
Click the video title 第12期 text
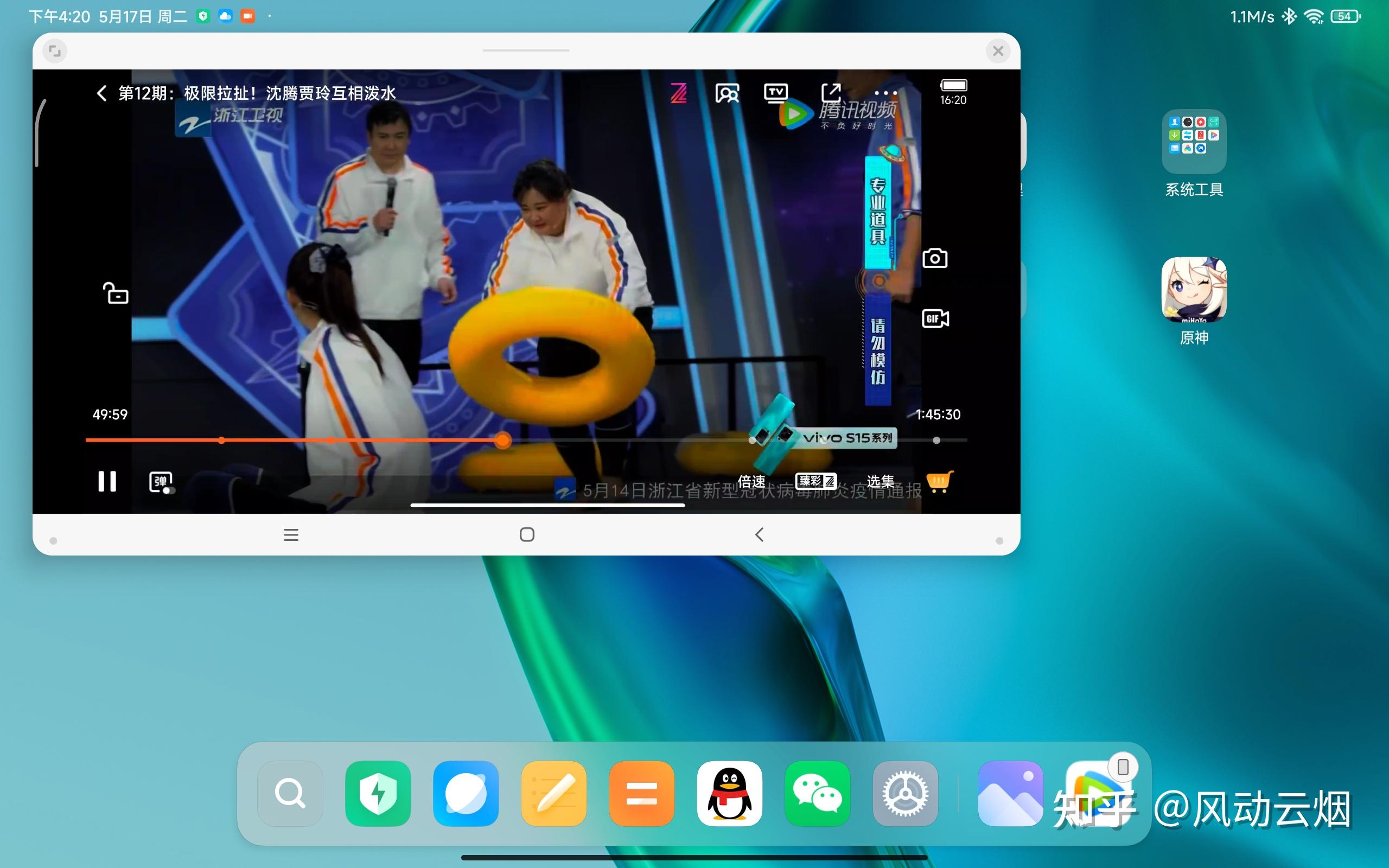tap(257, 93)
